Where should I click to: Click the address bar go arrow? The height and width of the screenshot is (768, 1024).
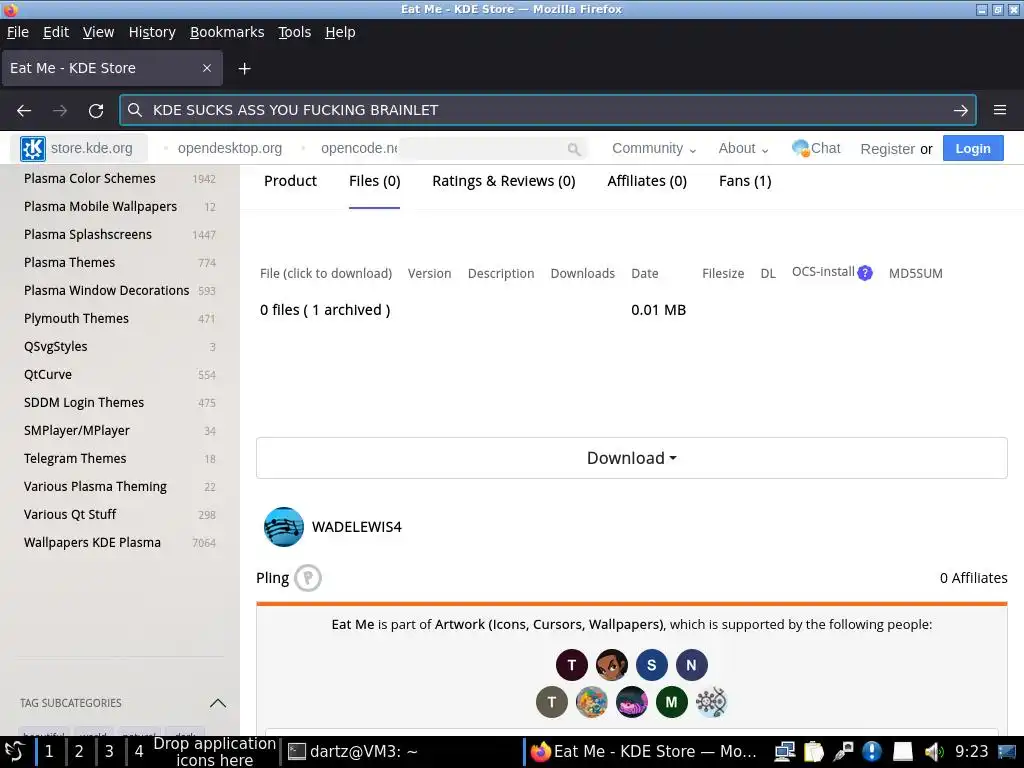(961, 110)
